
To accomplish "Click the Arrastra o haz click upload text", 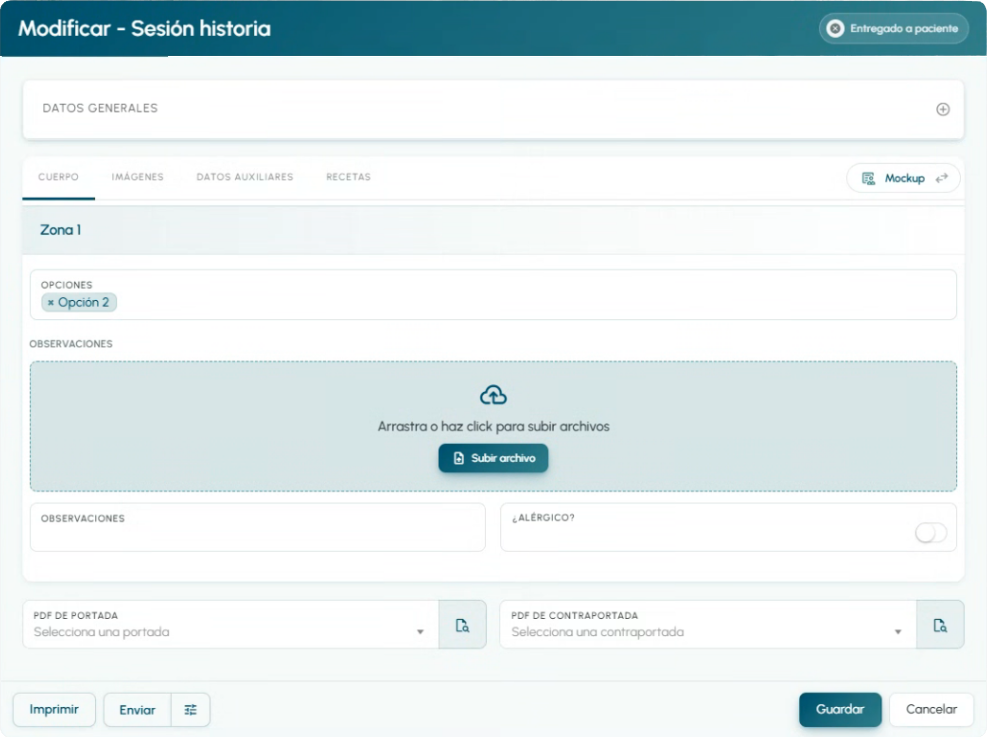I will pyautogui.click(x=493, y=426).
